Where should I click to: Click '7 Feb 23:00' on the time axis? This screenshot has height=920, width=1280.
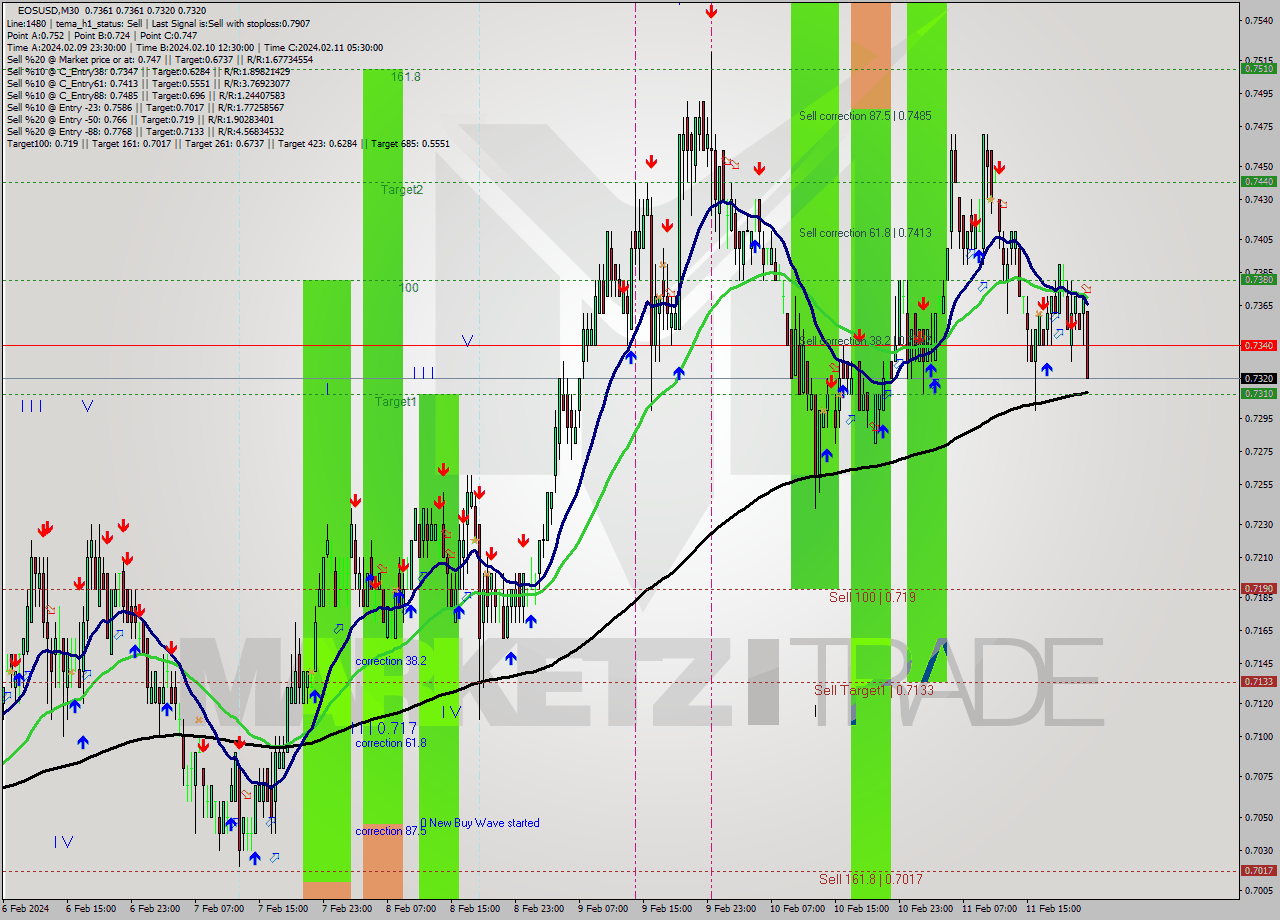pos(347,909)
